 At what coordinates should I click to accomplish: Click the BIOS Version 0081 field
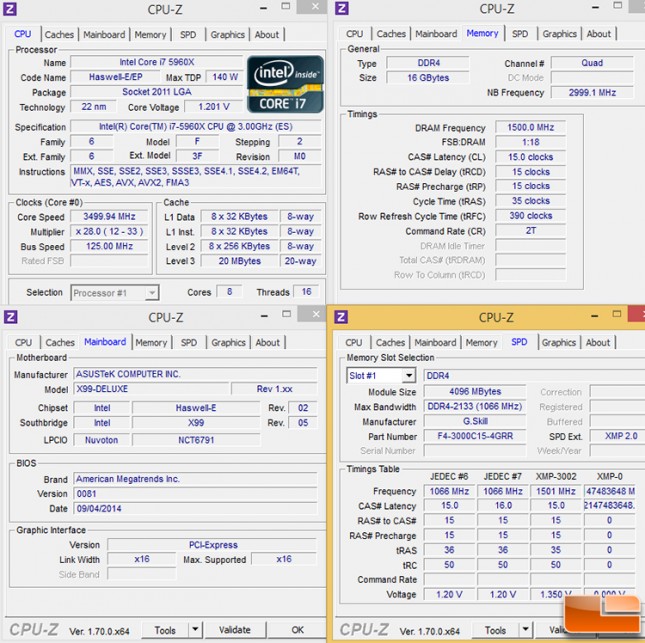[x=195, y=494]
